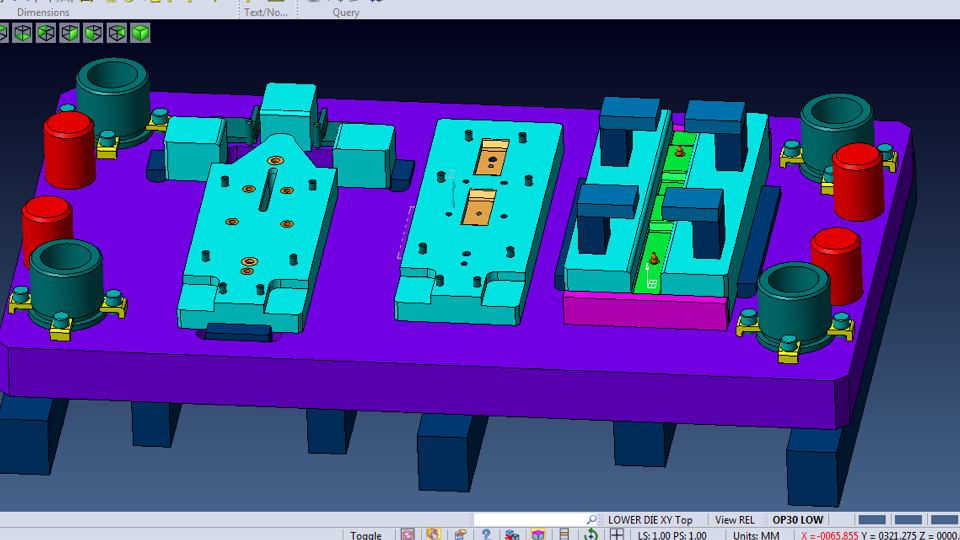
Task: Click into the status bar search field
Action: point(530,520)
